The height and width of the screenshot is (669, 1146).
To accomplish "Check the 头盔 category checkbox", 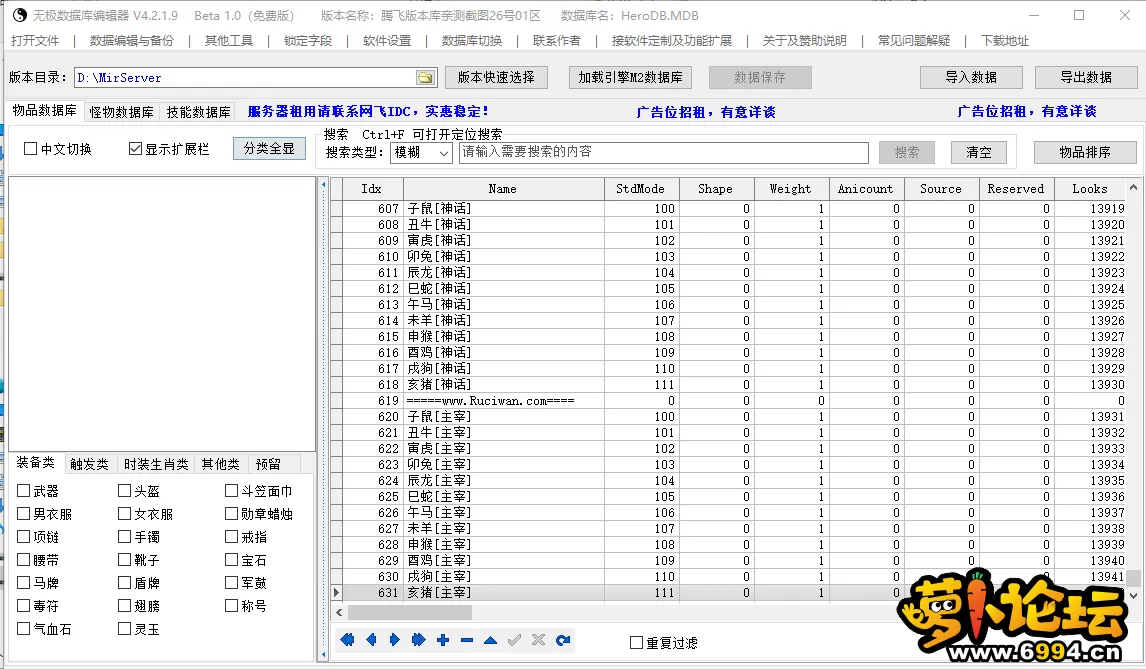I will [x=124, y=491].
